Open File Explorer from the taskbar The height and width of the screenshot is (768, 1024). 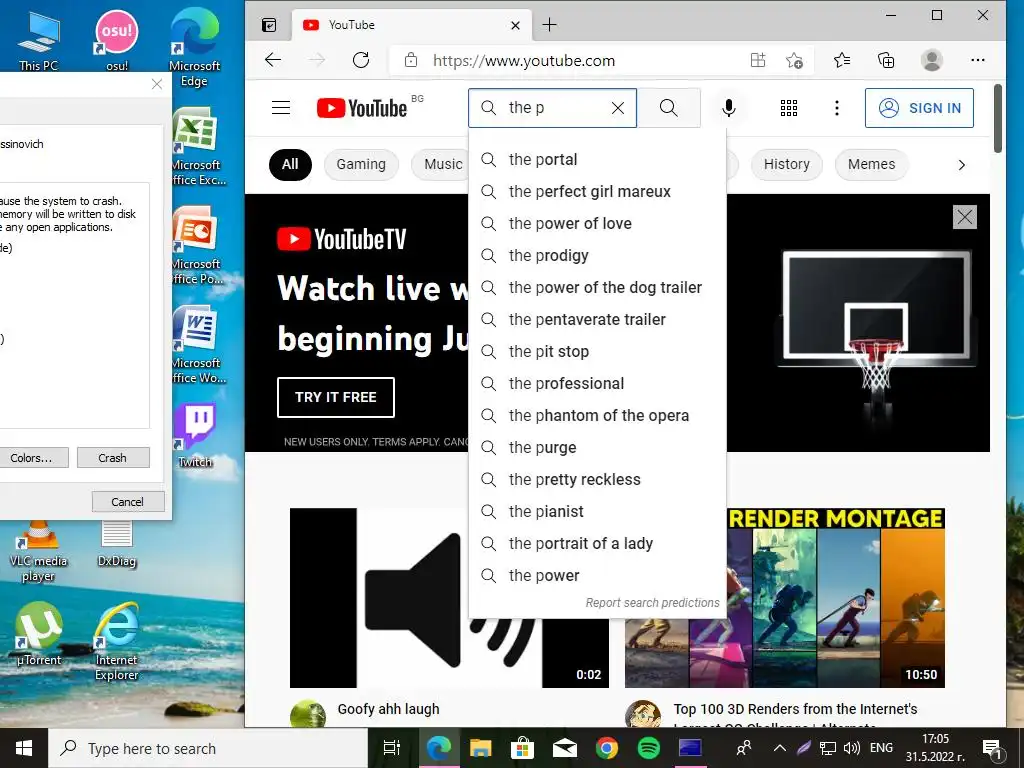point(480,748)
